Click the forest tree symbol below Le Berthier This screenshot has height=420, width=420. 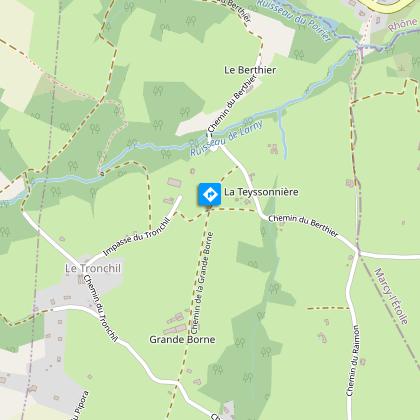click(x=185, y=112)
